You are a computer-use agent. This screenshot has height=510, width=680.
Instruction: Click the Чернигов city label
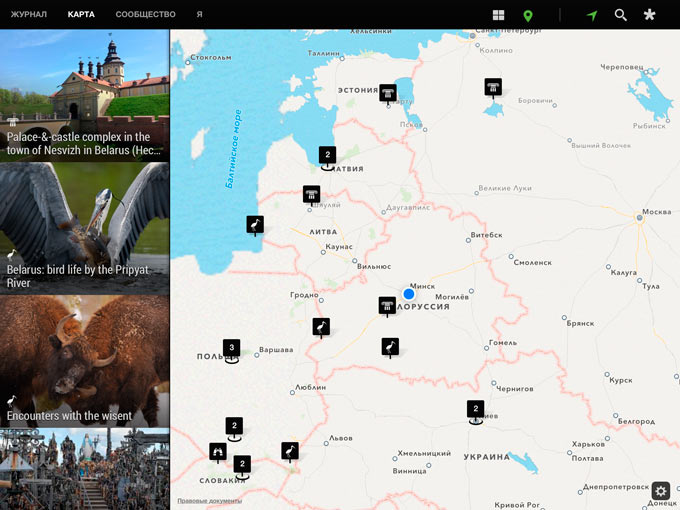click(x=514, y=389)
